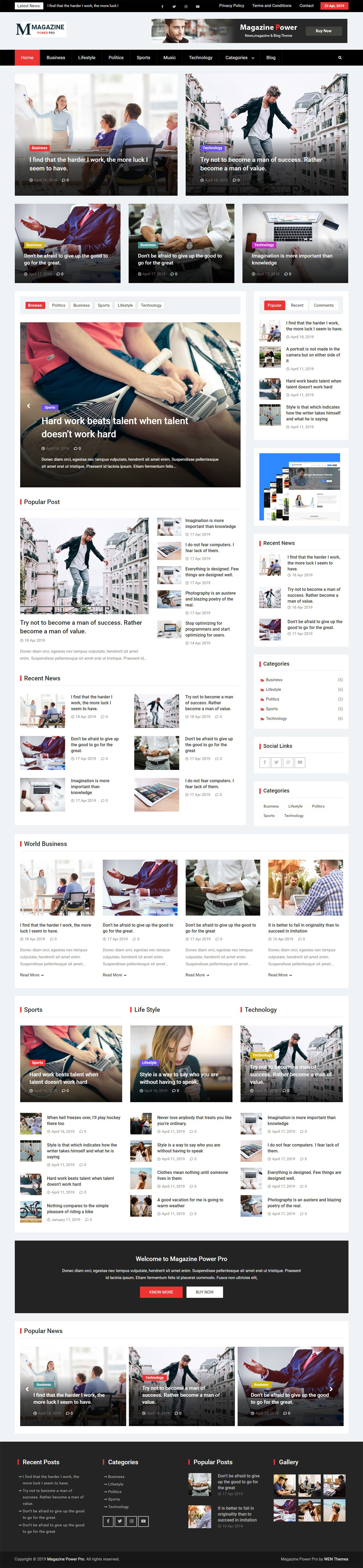The width and height of the screenshot is (363, 1568).
Task: Switch to the Comments tab in sidebar
Action: click(x=323, y=306)
